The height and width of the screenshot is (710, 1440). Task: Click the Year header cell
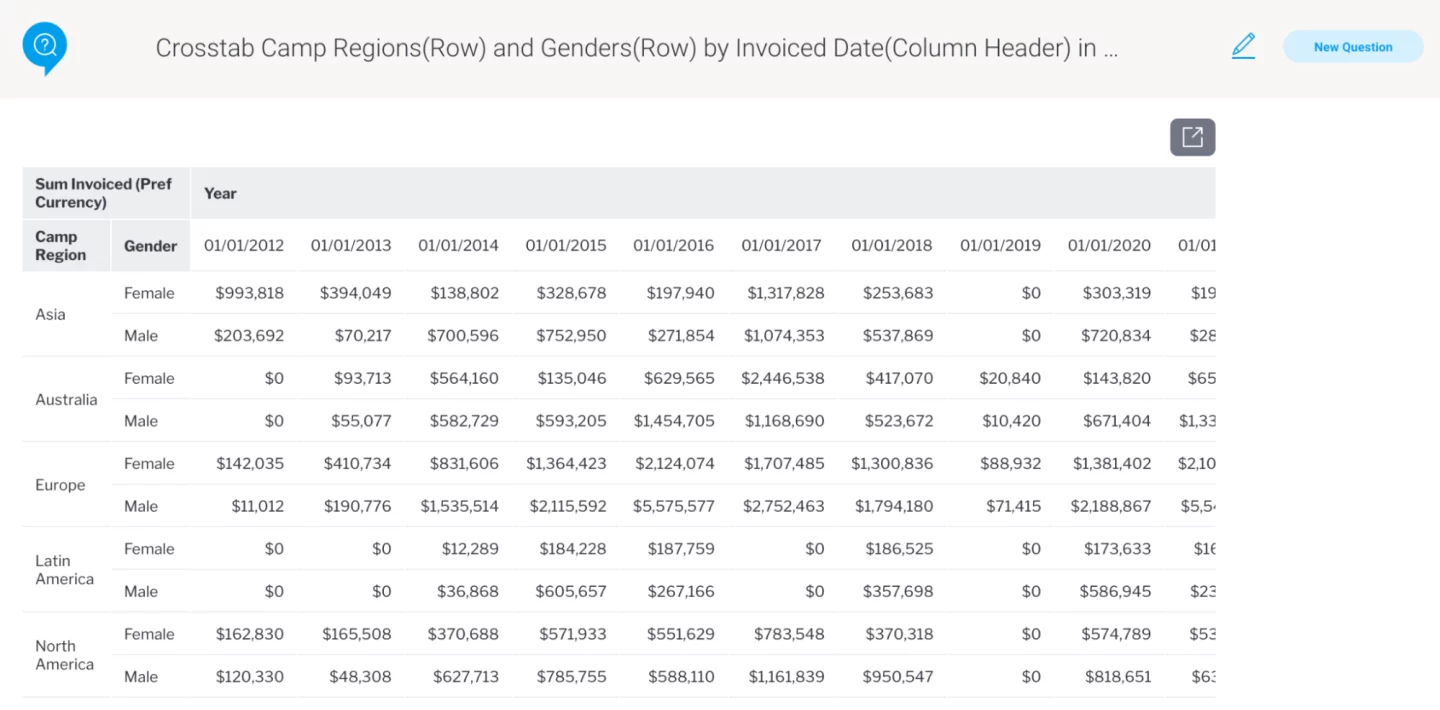click(x=220, y=193)
